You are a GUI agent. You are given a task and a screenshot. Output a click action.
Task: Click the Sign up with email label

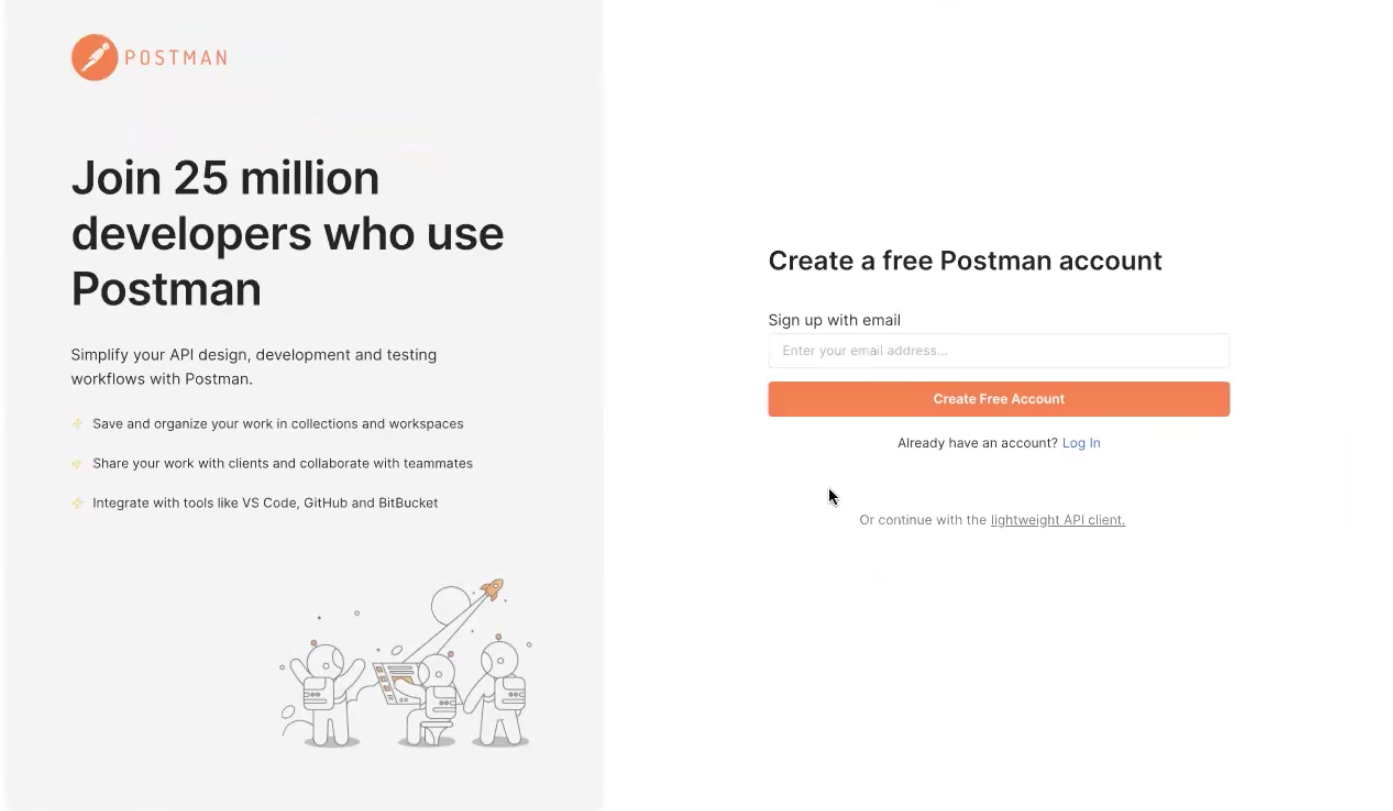(x=834, y=320)
